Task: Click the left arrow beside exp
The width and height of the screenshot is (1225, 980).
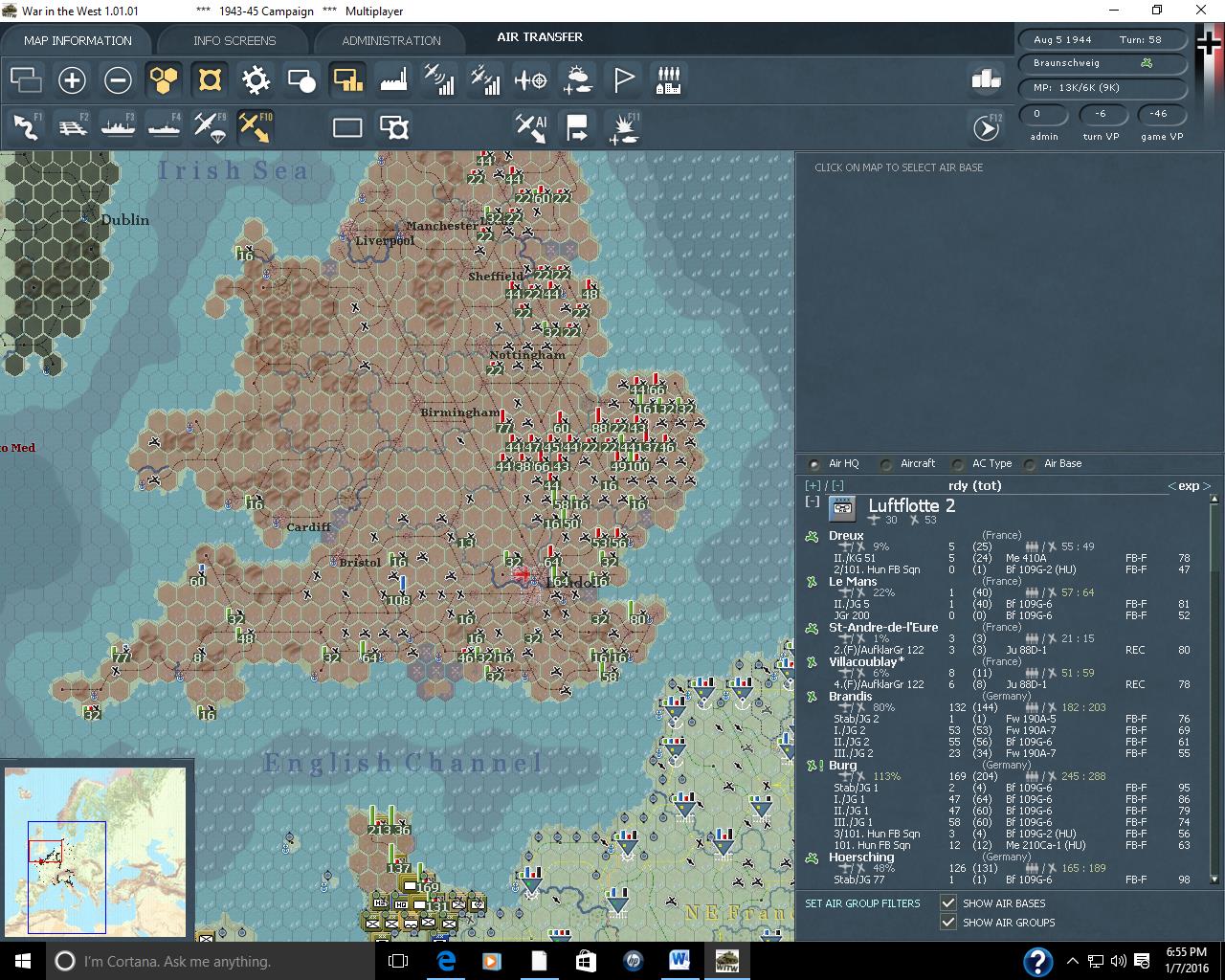Action: coord(1171,486)
